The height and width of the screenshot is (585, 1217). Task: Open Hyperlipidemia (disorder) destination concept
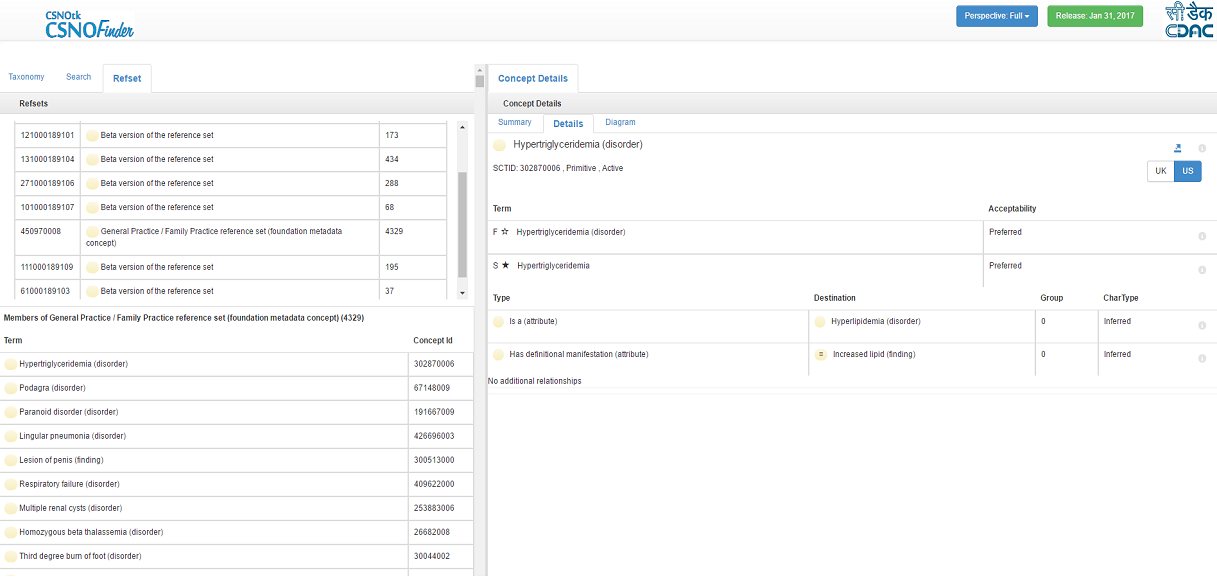(876, 321)
